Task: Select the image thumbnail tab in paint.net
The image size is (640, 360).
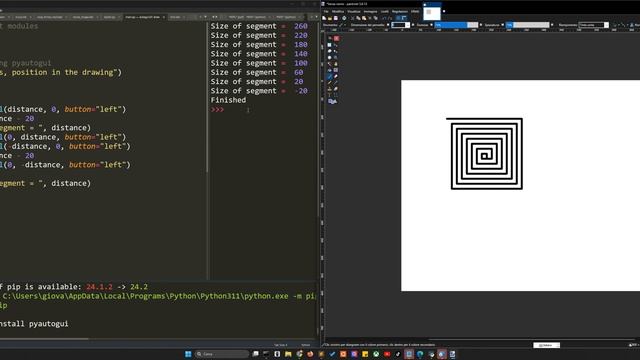Action: [432, 13]
